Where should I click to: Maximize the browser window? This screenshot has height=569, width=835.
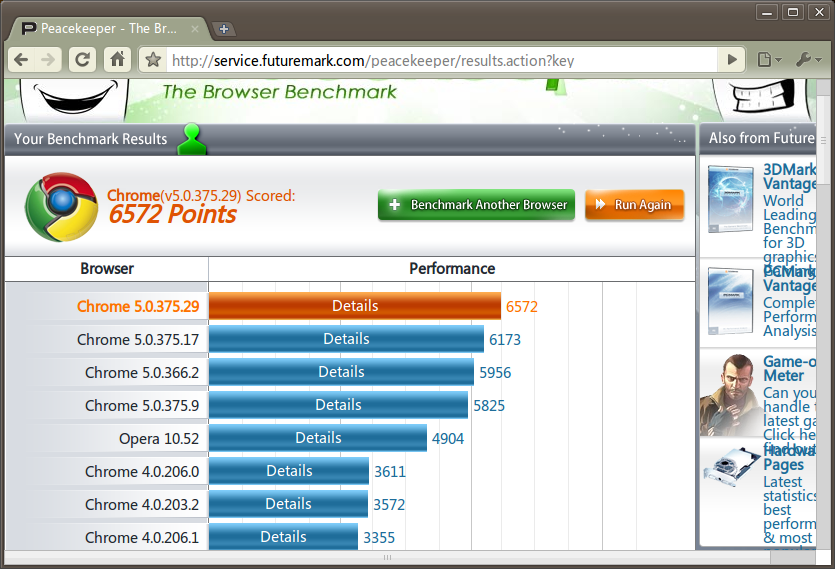click(x=793, y=12)
